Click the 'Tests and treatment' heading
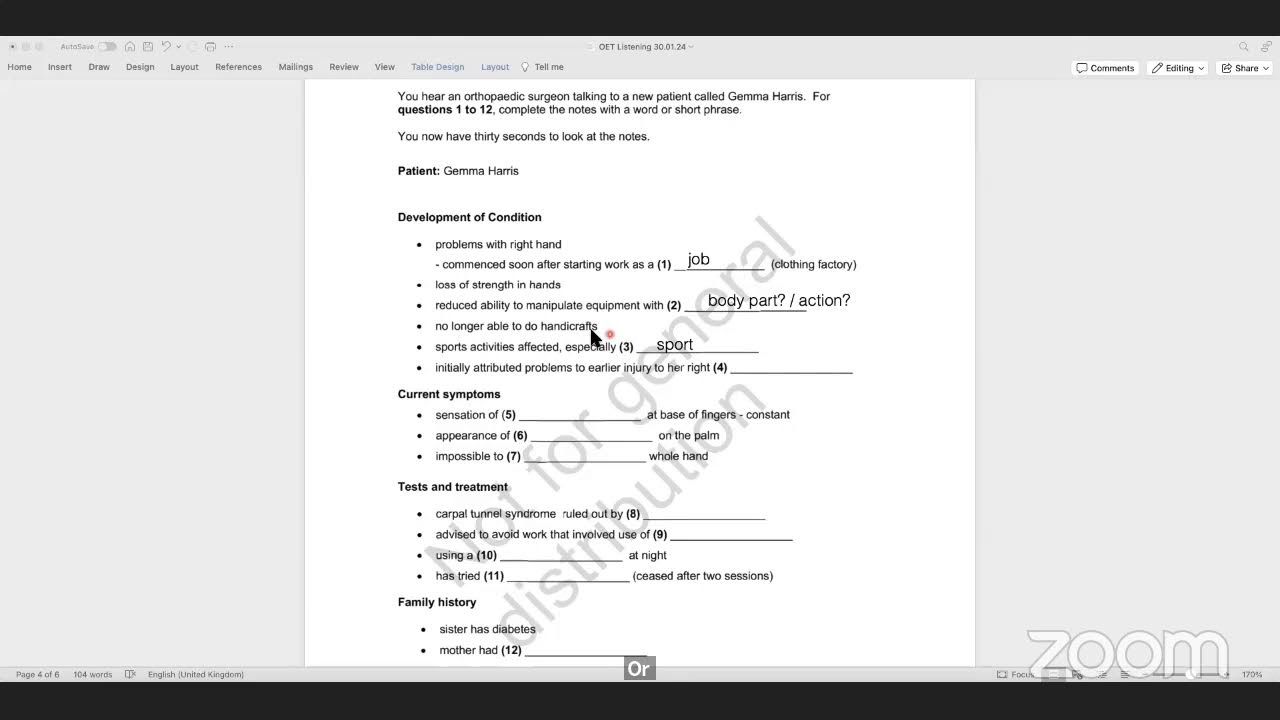Image resolution: width=1280 pixels, height=720 pixels. click(x=453, y=487)
